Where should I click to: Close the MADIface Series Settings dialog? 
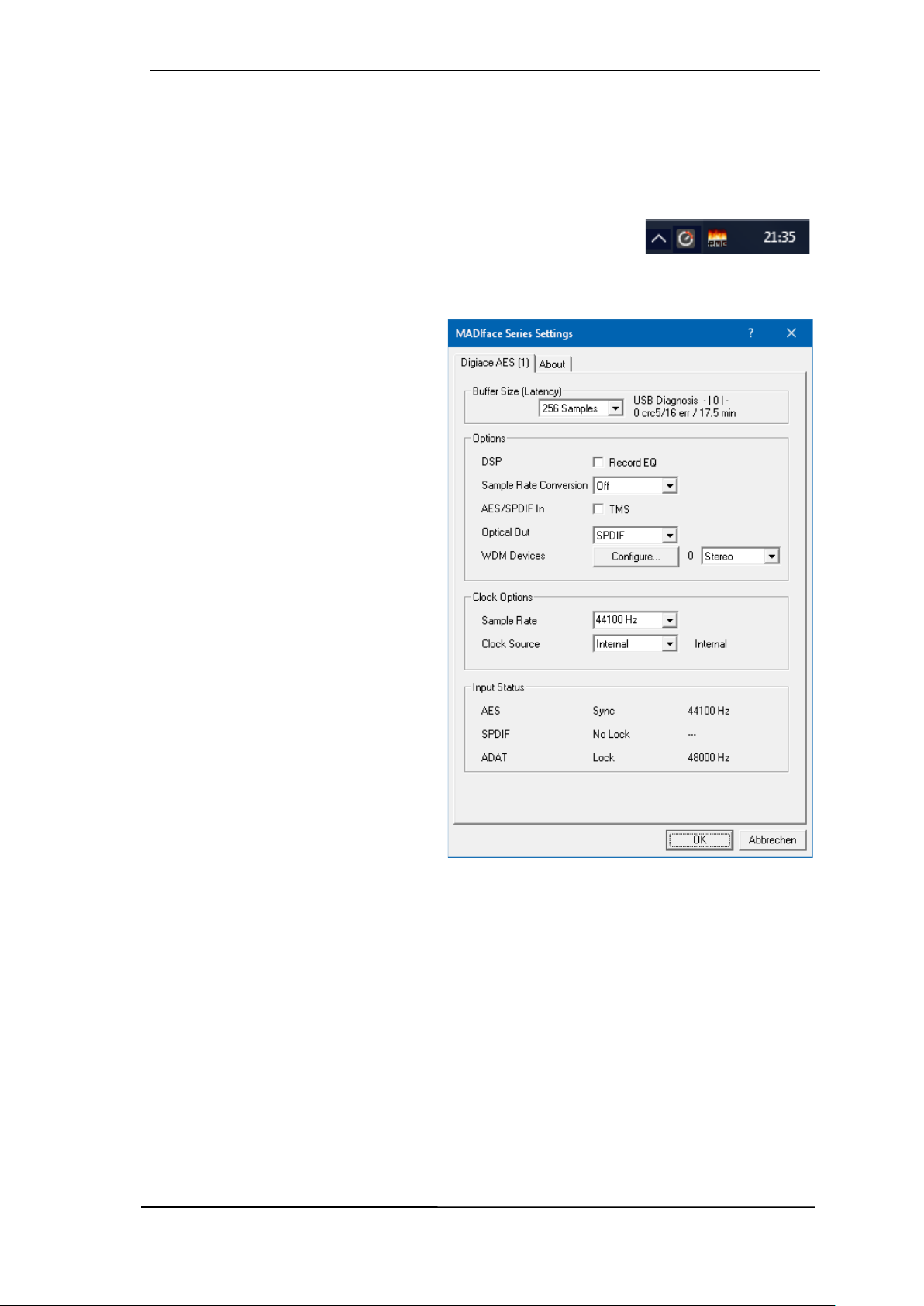[791, 333]
